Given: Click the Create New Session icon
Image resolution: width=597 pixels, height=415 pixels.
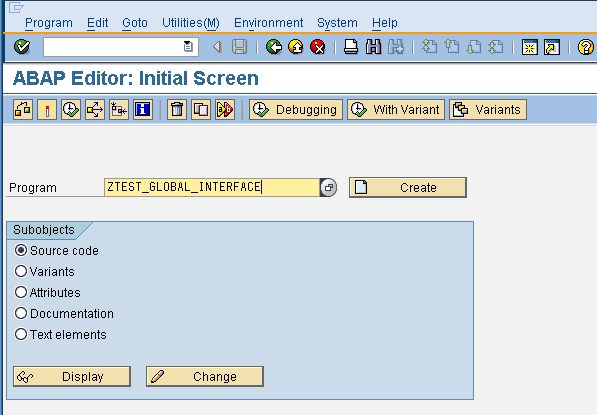Looking at the screenshot, I should pos(530,47).
